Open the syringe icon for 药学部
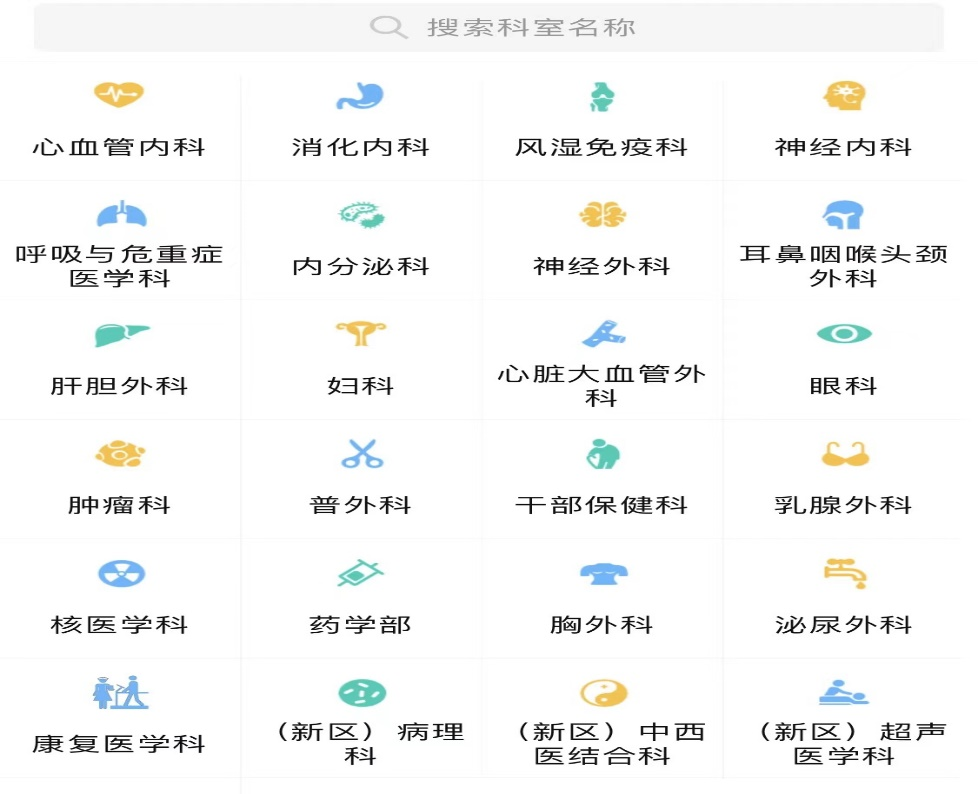 [360, 574]
